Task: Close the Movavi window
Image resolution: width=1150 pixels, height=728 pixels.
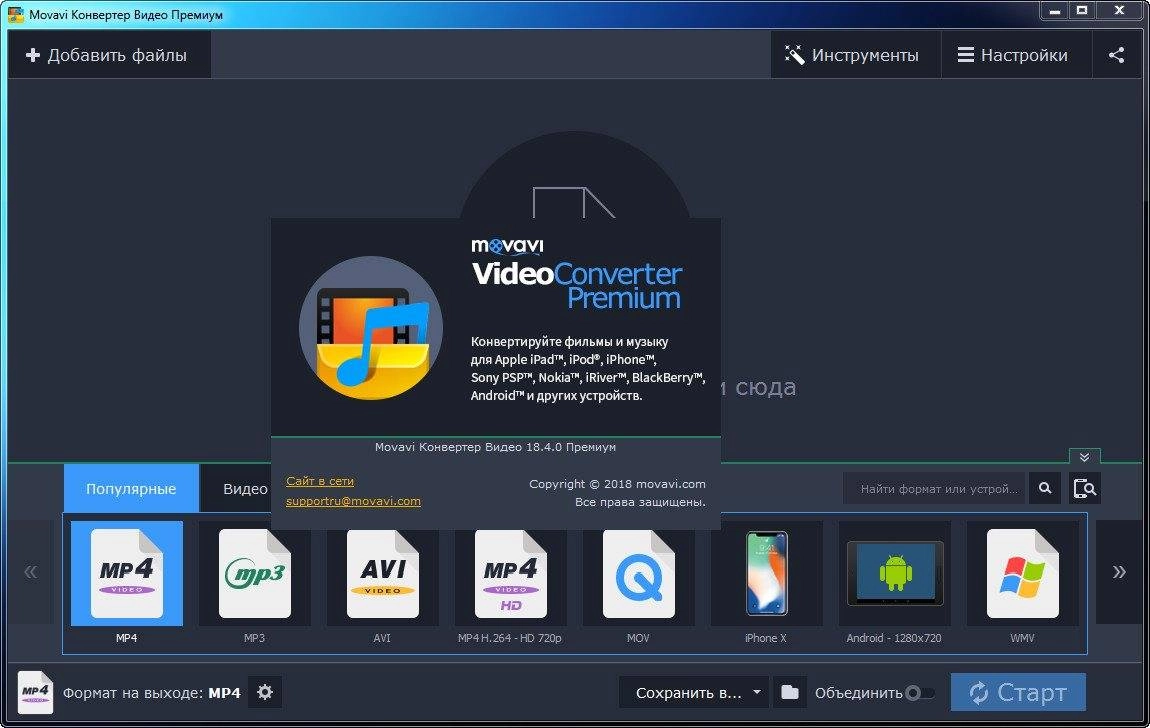Action: point(1119,10)
